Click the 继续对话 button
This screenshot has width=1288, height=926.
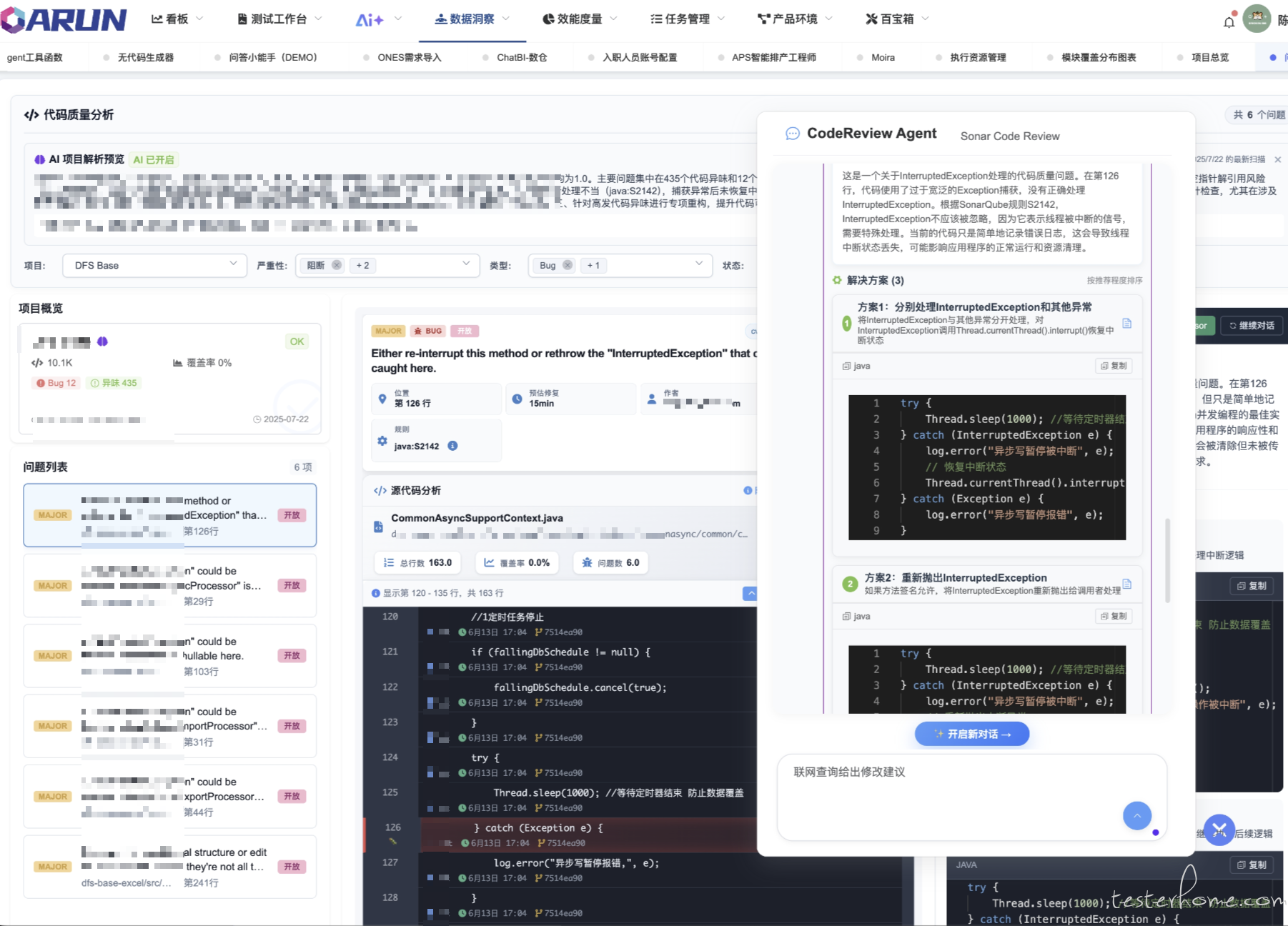click(x=1252, y=325)
